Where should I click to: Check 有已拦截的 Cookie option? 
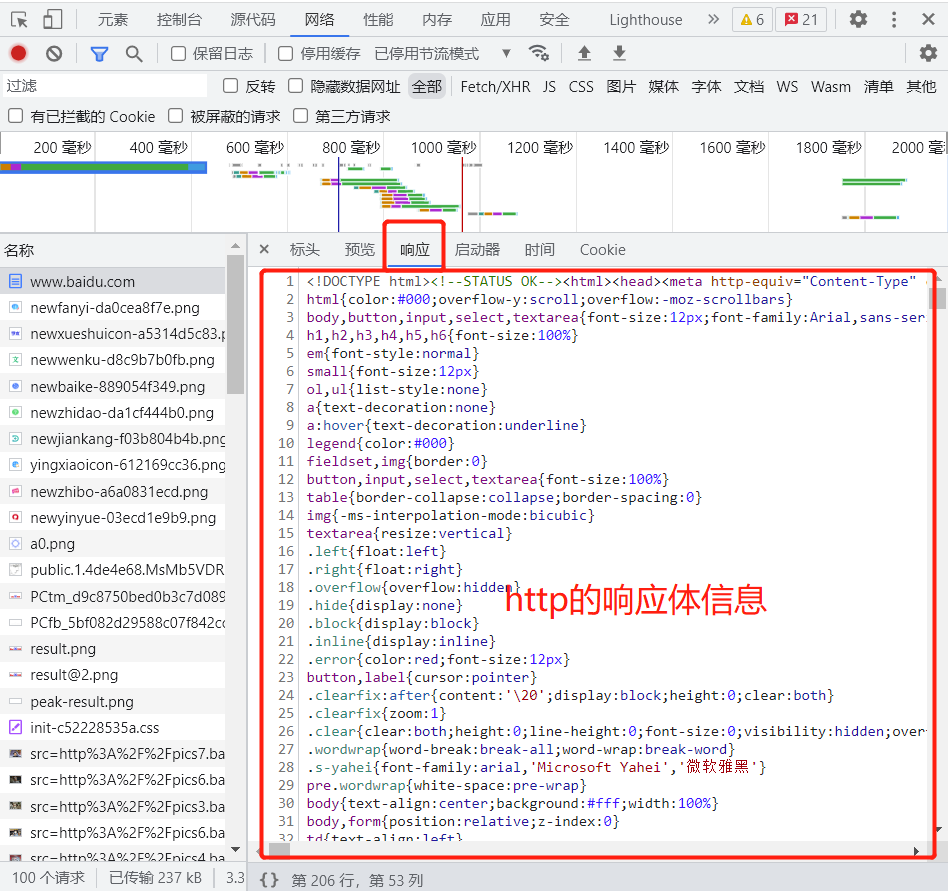coord(16,115)
